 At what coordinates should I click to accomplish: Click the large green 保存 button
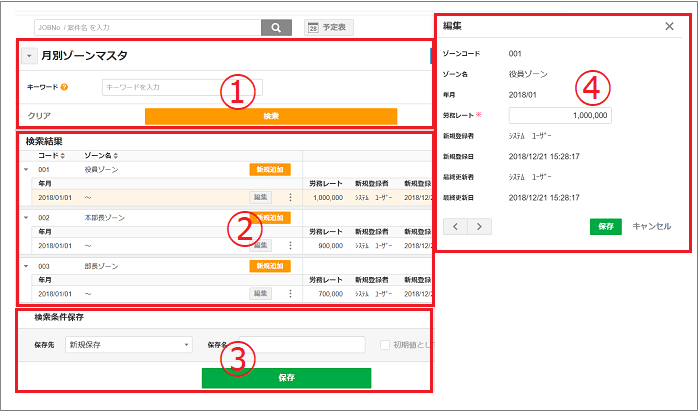click(x=286, y=378)
